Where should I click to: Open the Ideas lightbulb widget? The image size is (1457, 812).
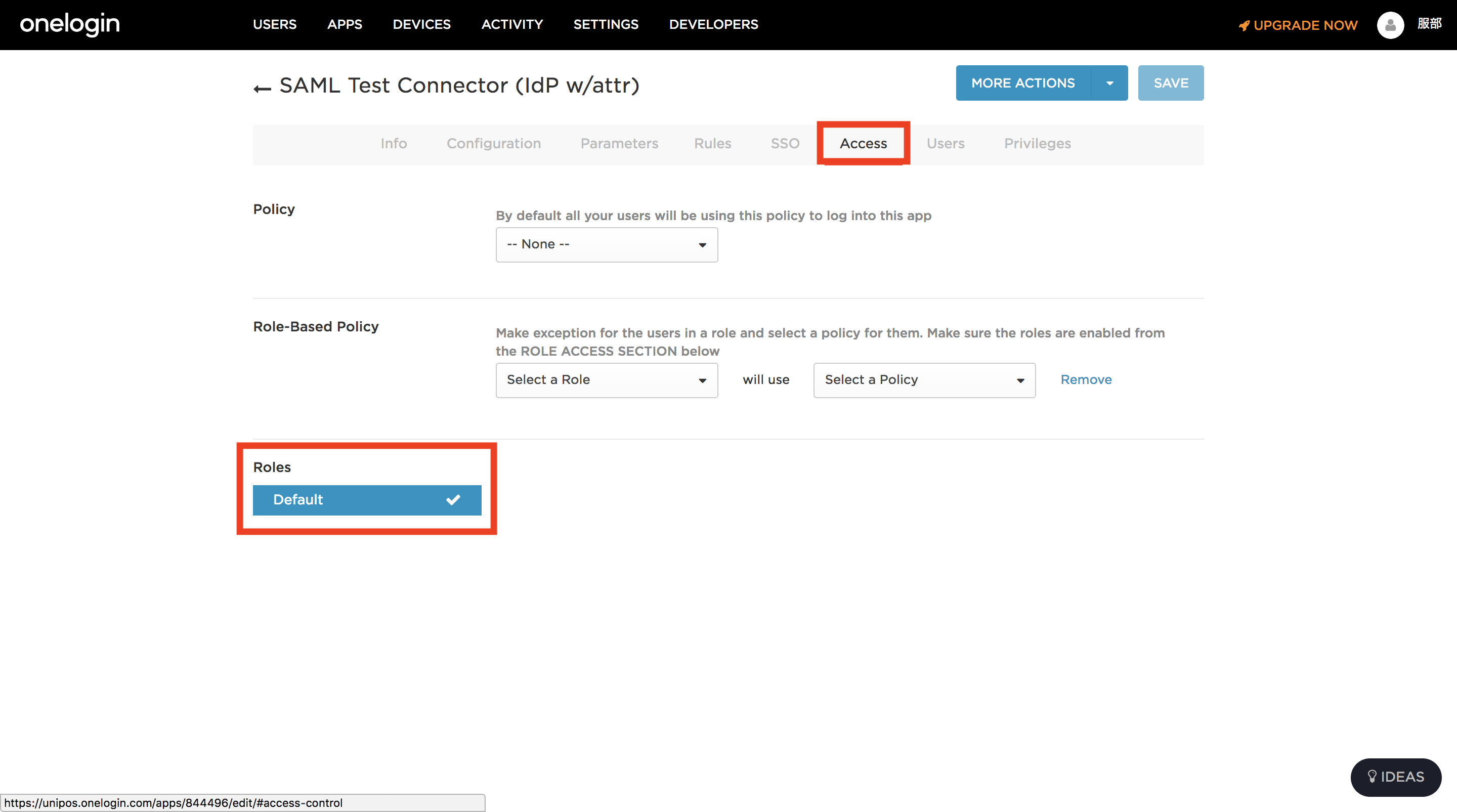pos(1395,777)
